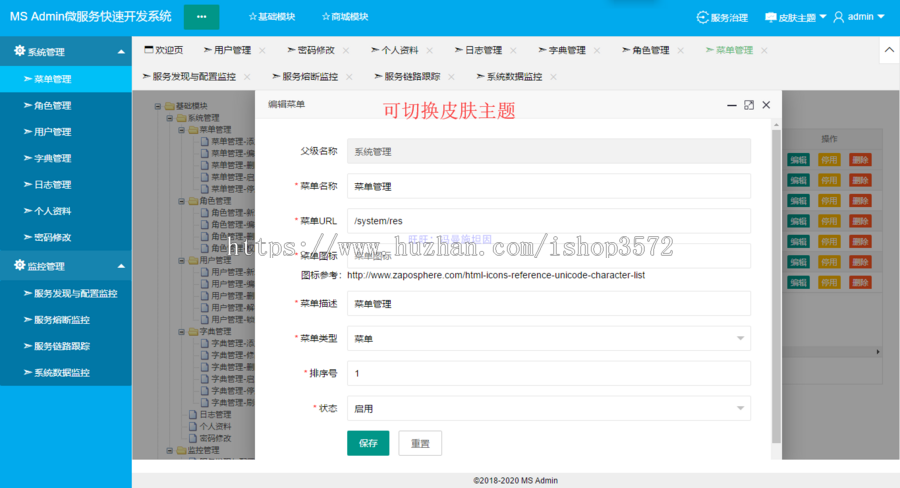Select 日志管理 in the sidebar
This screenshot has width=900, height=488.
point(66,185)
